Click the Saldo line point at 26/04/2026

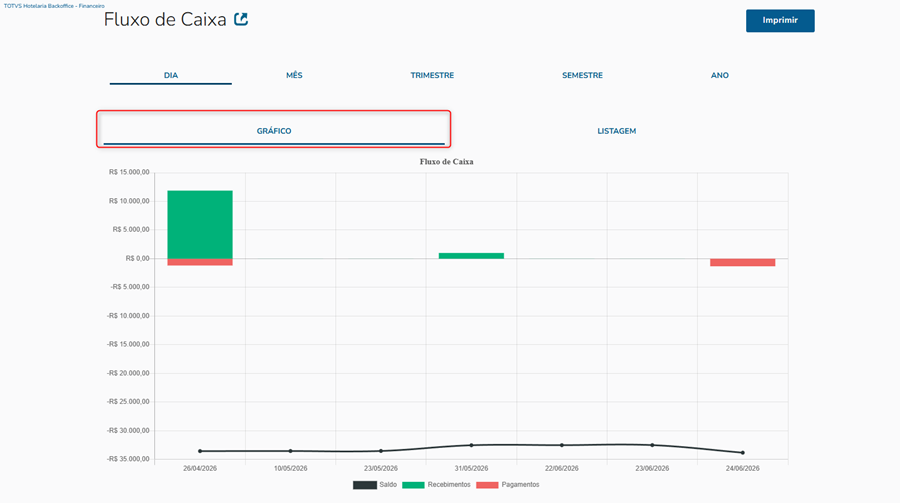[x=200, y=451]
